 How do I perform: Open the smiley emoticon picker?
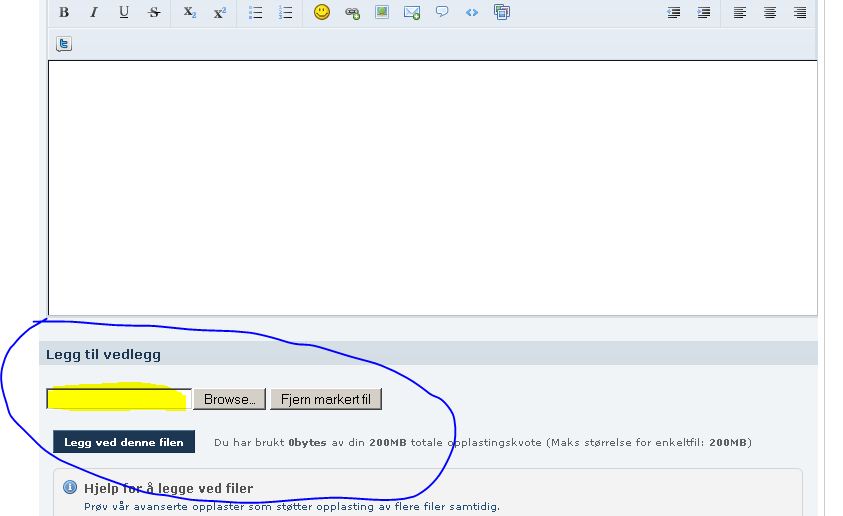click(x=322, y=12)
